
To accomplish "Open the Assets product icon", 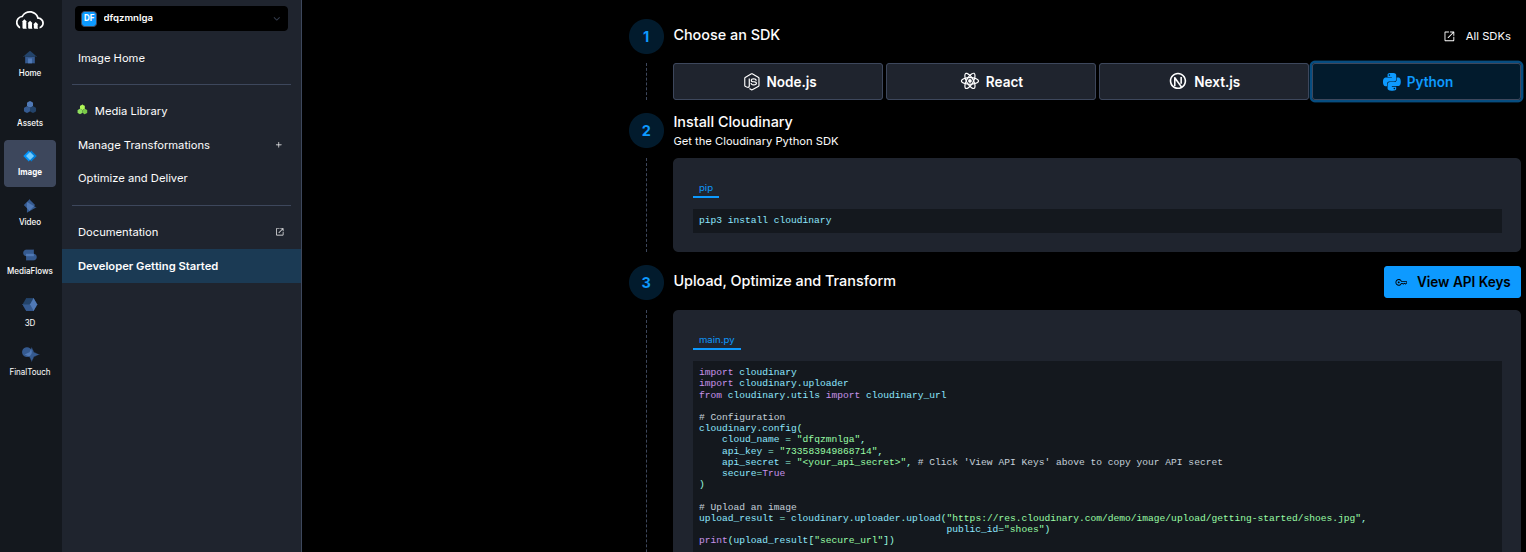I will 30,114.
